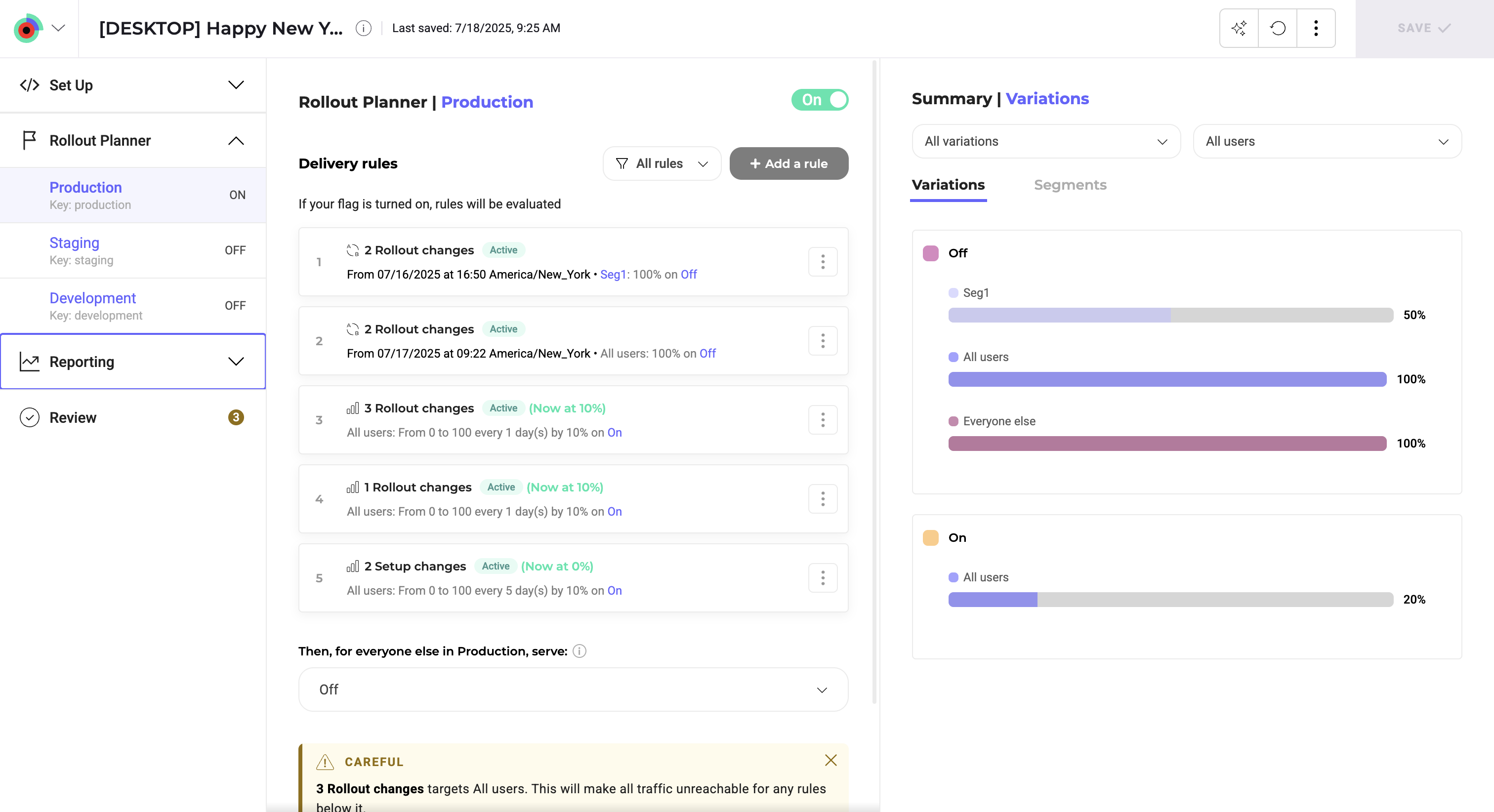
Task: Expand the Reporting sidebar section
Action: pyautogui.click(x=133, y=362)
